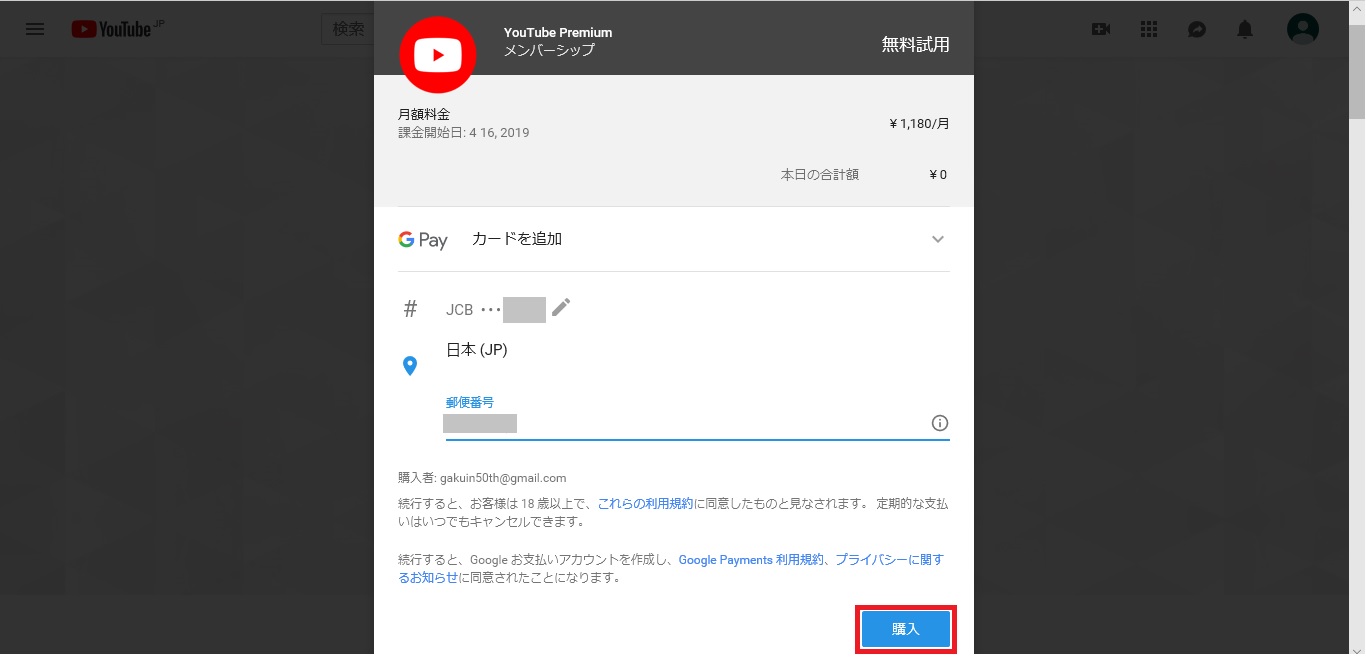The height and width of the screenshot is (665, 1366).
Task: Expand the G Pay カードを追加 section
Action: [x=516, y=239]
